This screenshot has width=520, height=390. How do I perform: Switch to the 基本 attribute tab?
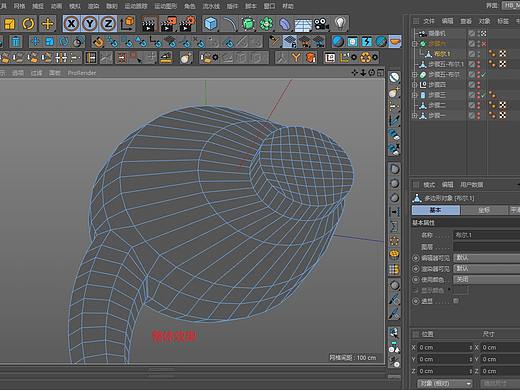(x=436, y=210)
